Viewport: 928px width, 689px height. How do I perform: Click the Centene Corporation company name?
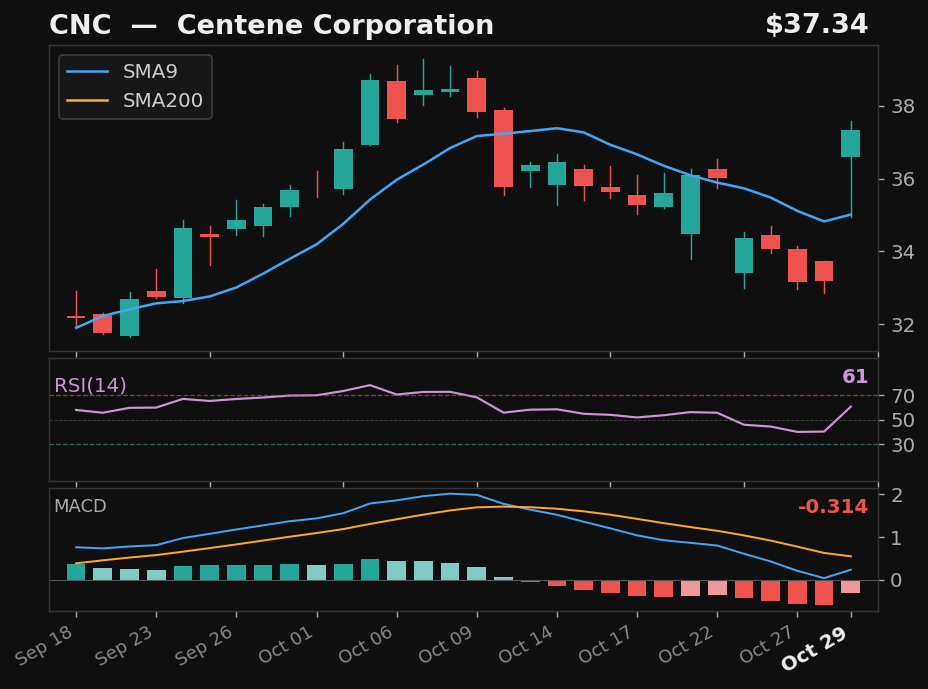tap(335, 25)
